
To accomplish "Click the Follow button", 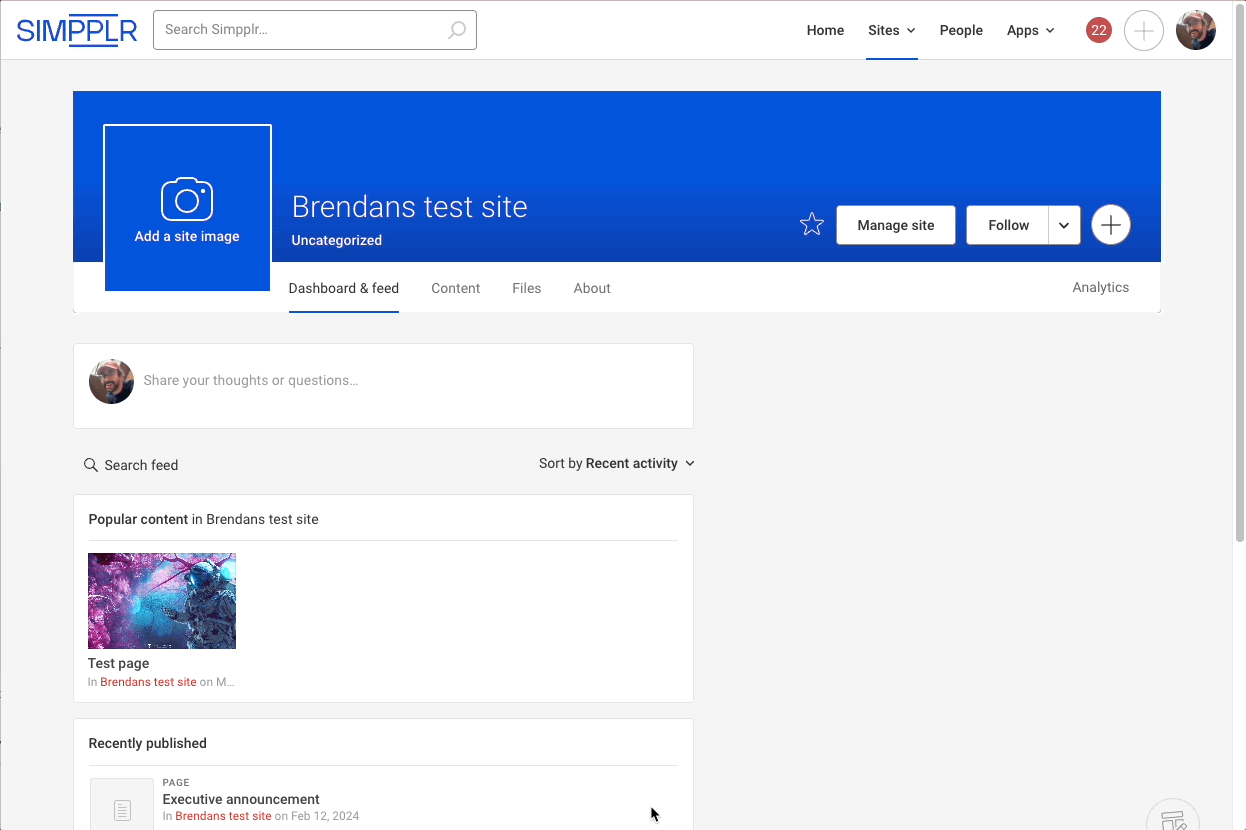I will (x=1007, y=225).
